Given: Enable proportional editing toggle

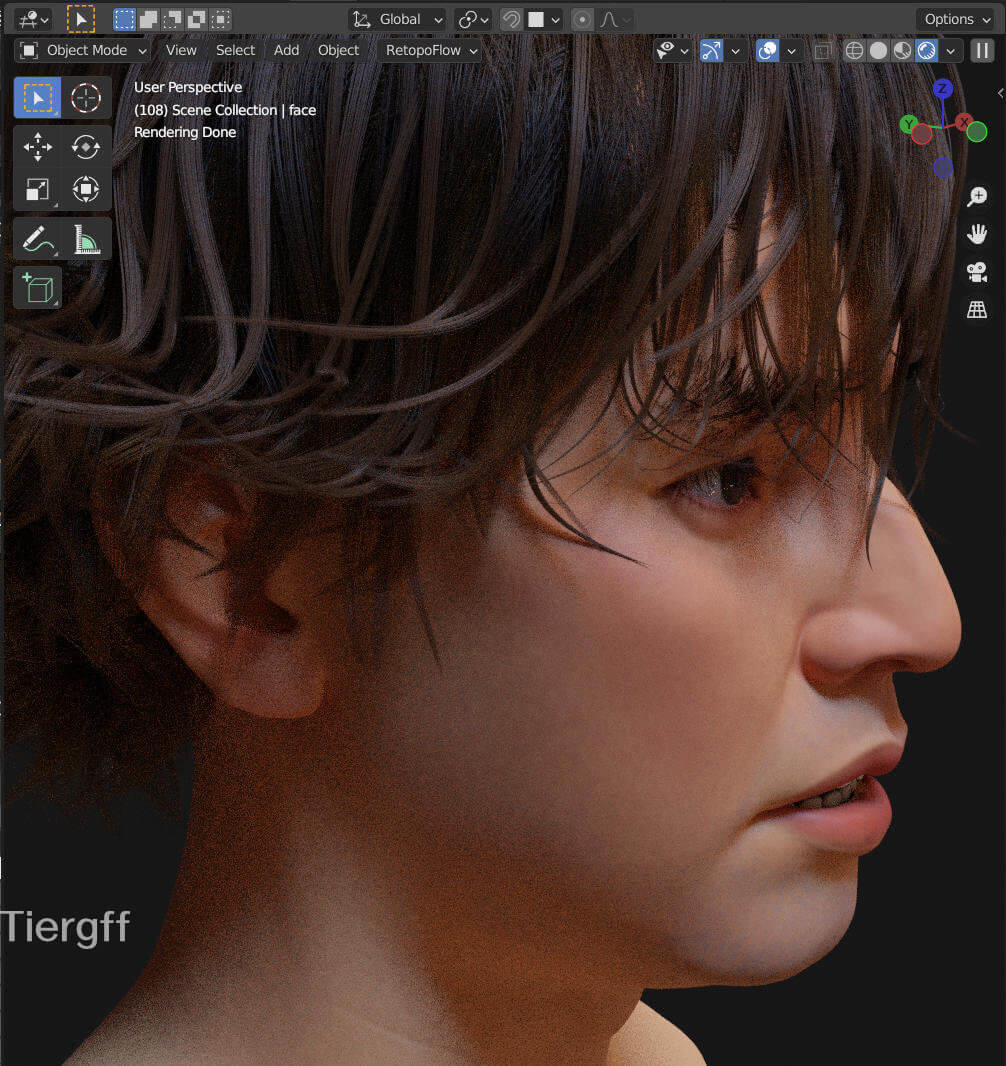Looking at the screenshot, I should click(582, 19).
